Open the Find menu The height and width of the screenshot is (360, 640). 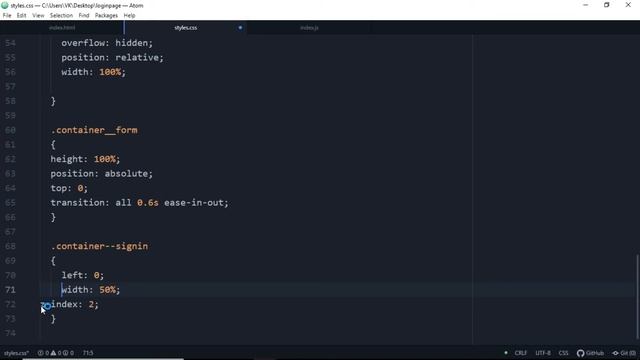pos(84,16)
